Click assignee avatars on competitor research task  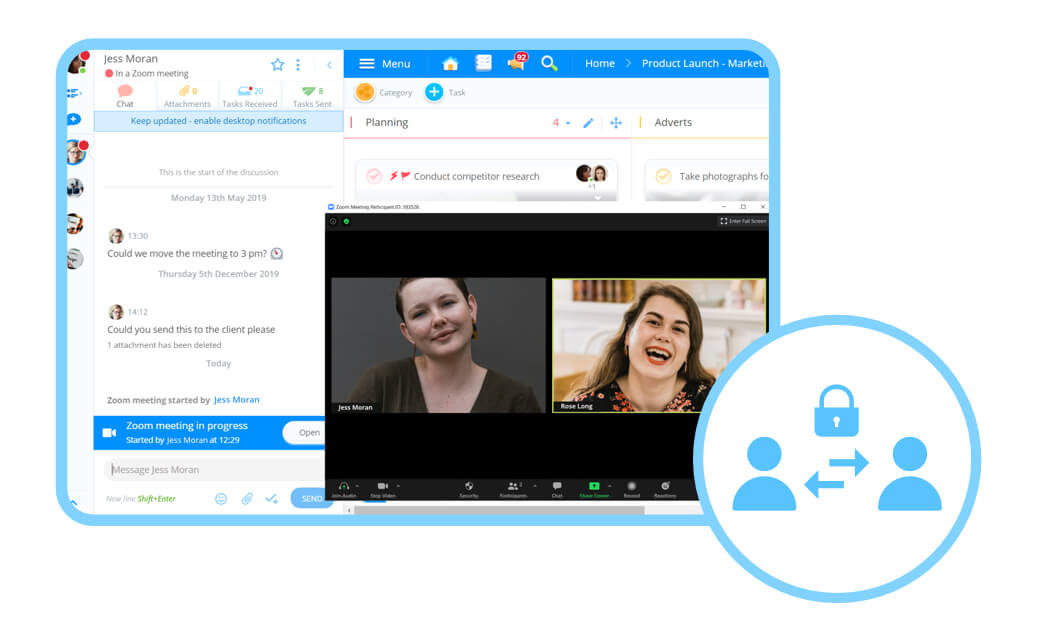(x=591, y=174)
